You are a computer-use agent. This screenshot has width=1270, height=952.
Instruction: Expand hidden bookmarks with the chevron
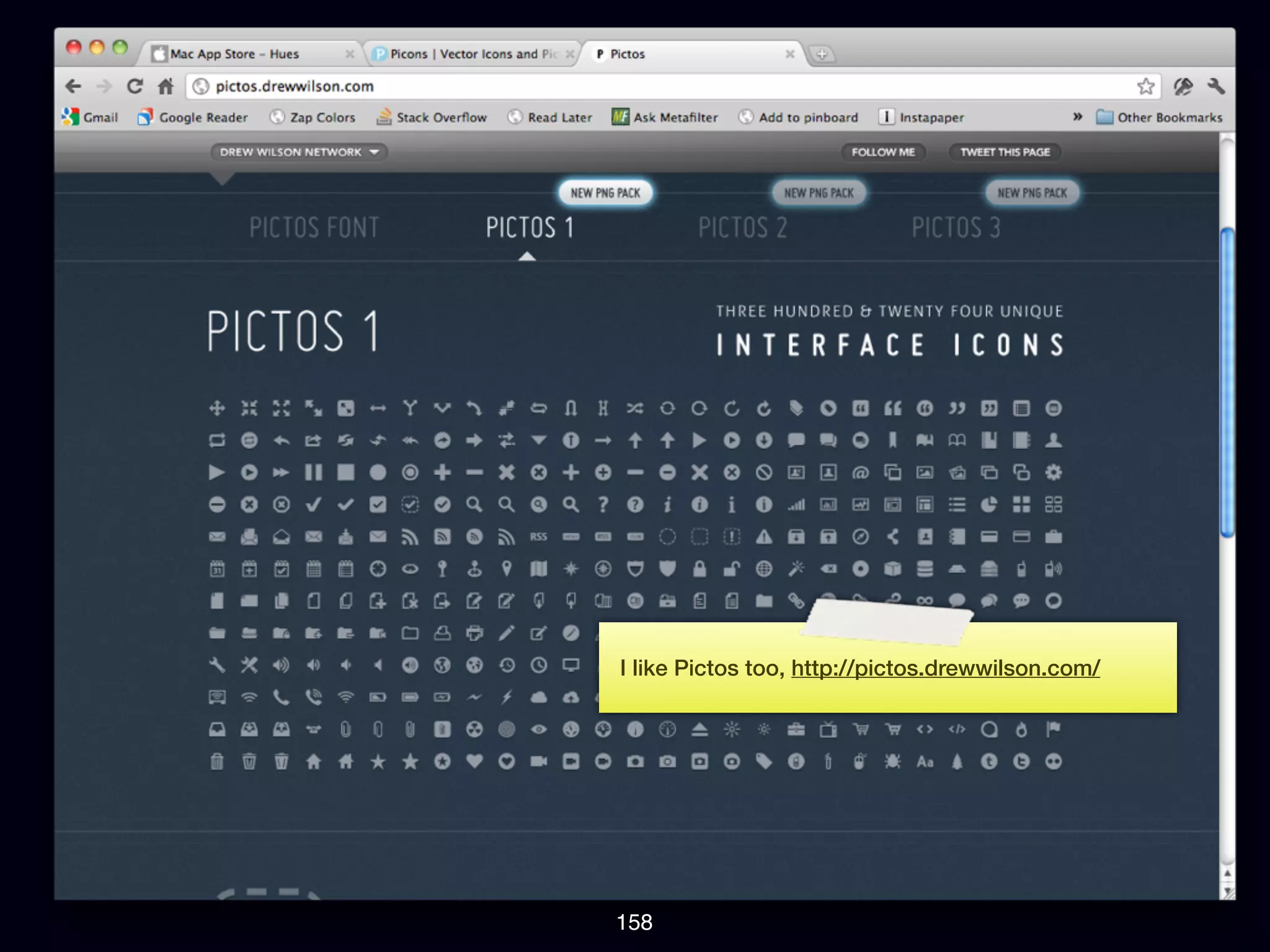tap(1078, 117)
